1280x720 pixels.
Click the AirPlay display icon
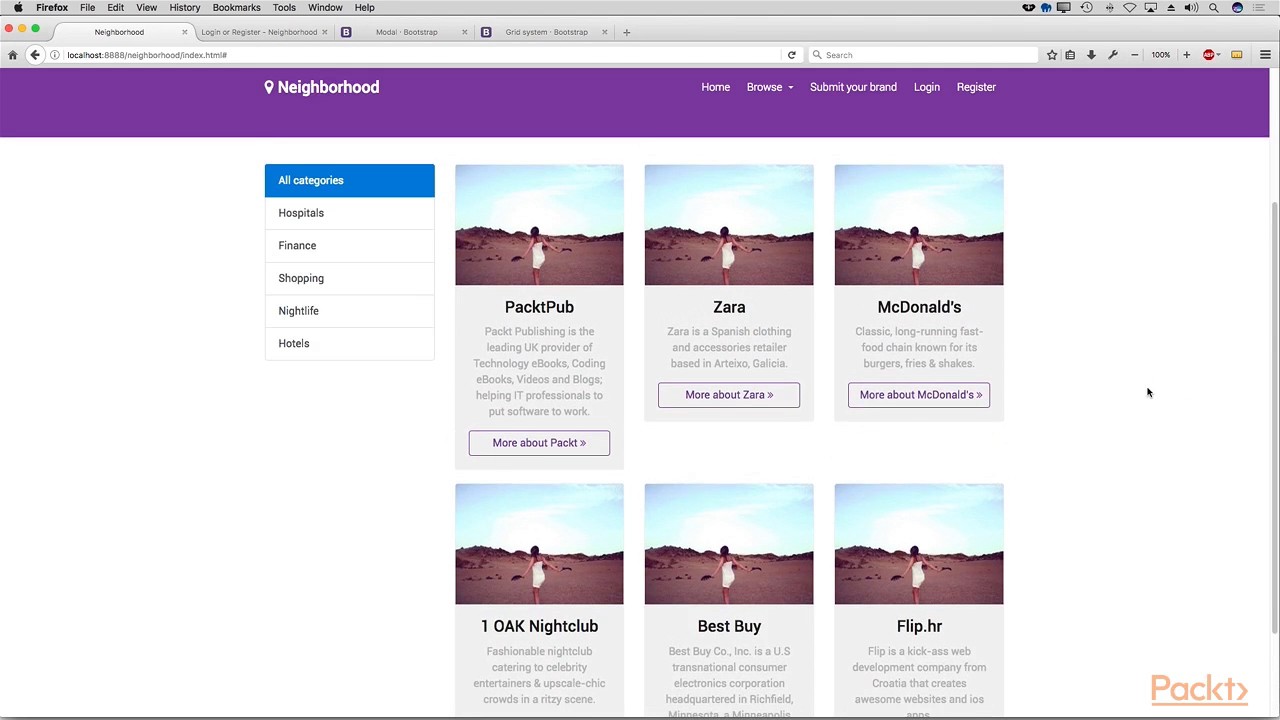tap(1151, 7)
